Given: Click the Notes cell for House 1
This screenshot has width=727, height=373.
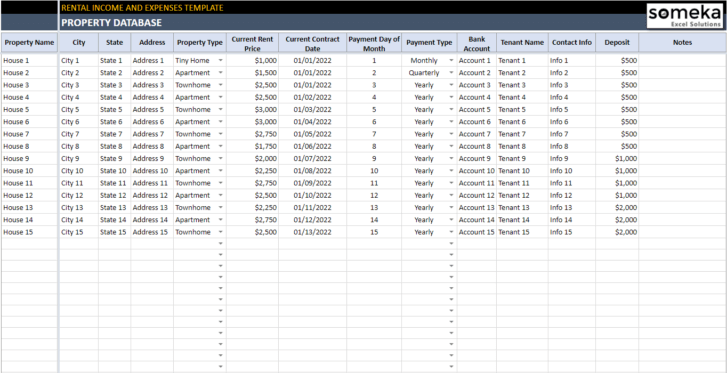Looking at the screenshot, I should [x=682, y=60].
